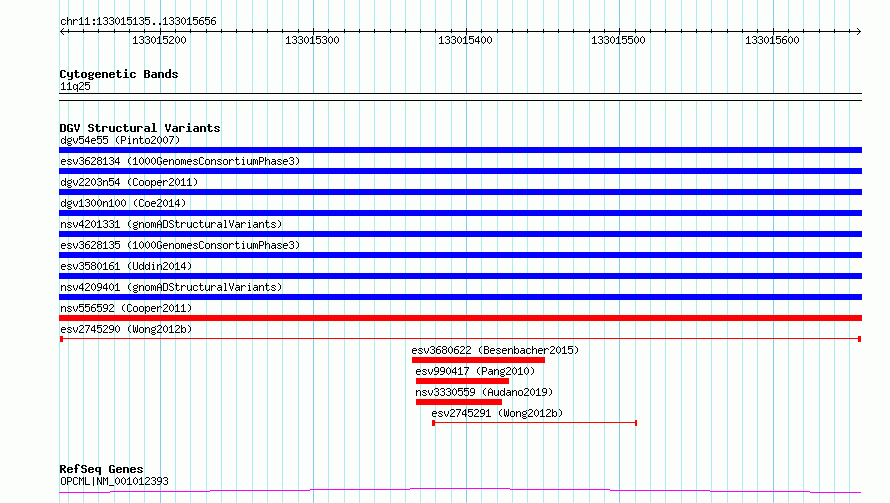Click the OPCML|NM_001012393 gene label
Viewport: 890px width, 503px height.
114,481
